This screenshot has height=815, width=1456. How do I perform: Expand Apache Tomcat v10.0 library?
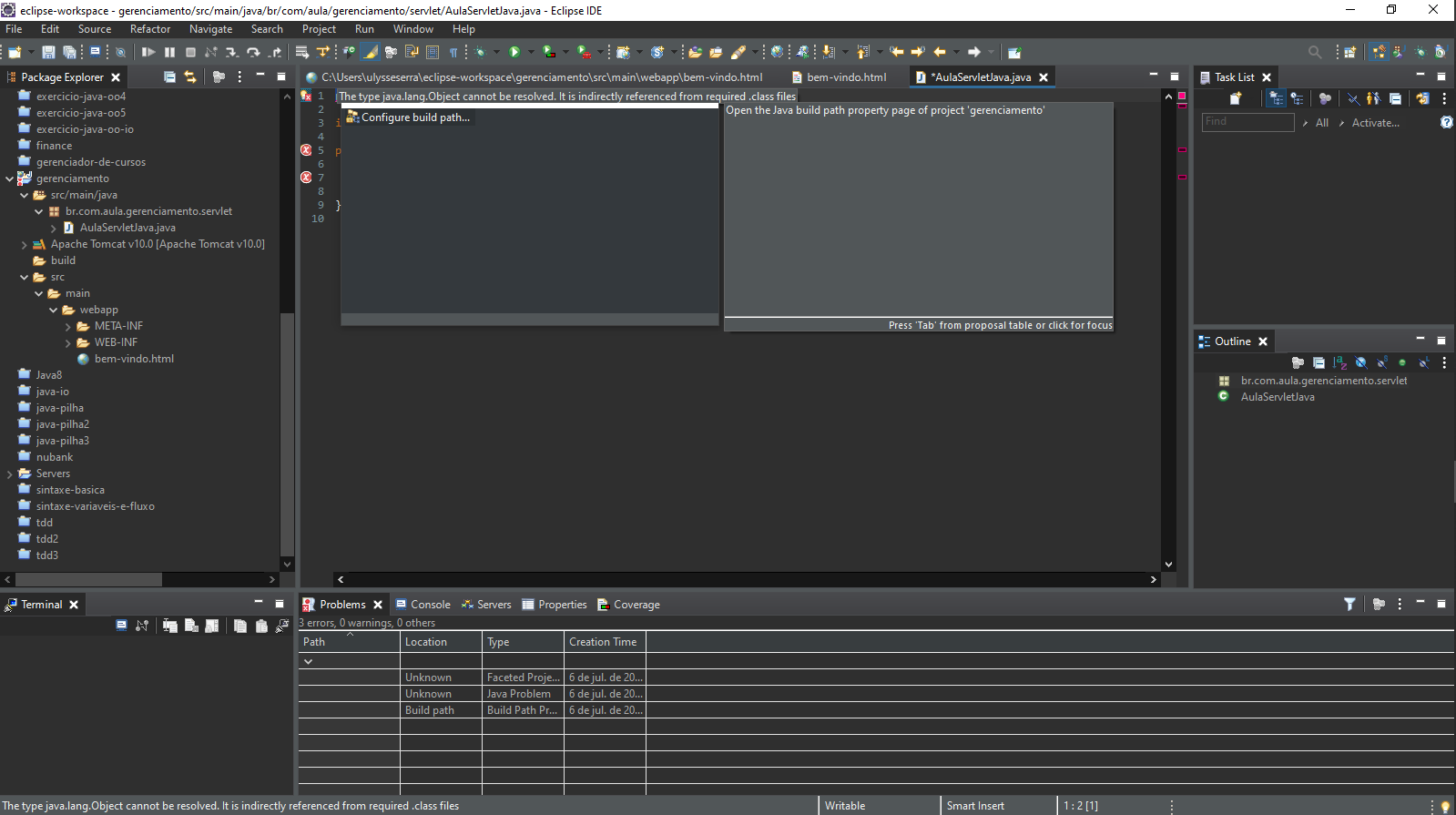(x=24, y=244)
